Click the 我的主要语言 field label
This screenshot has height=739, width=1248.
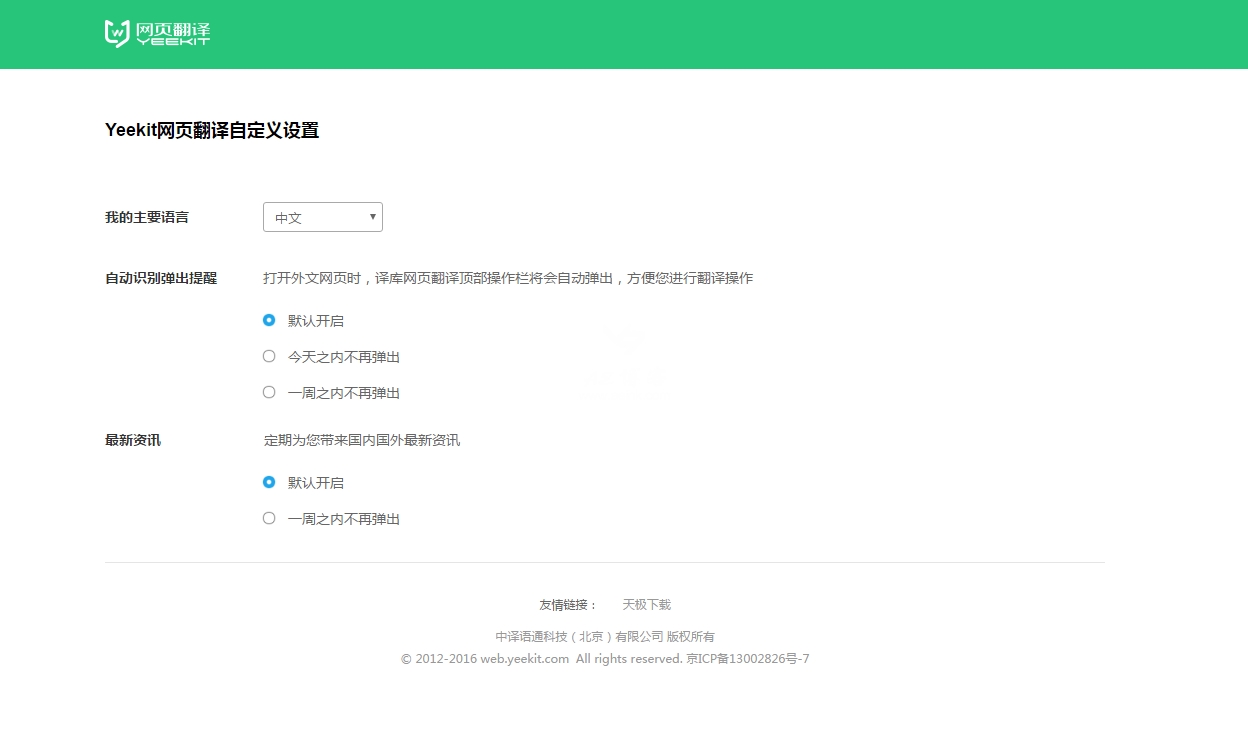(x=147, y=217)
